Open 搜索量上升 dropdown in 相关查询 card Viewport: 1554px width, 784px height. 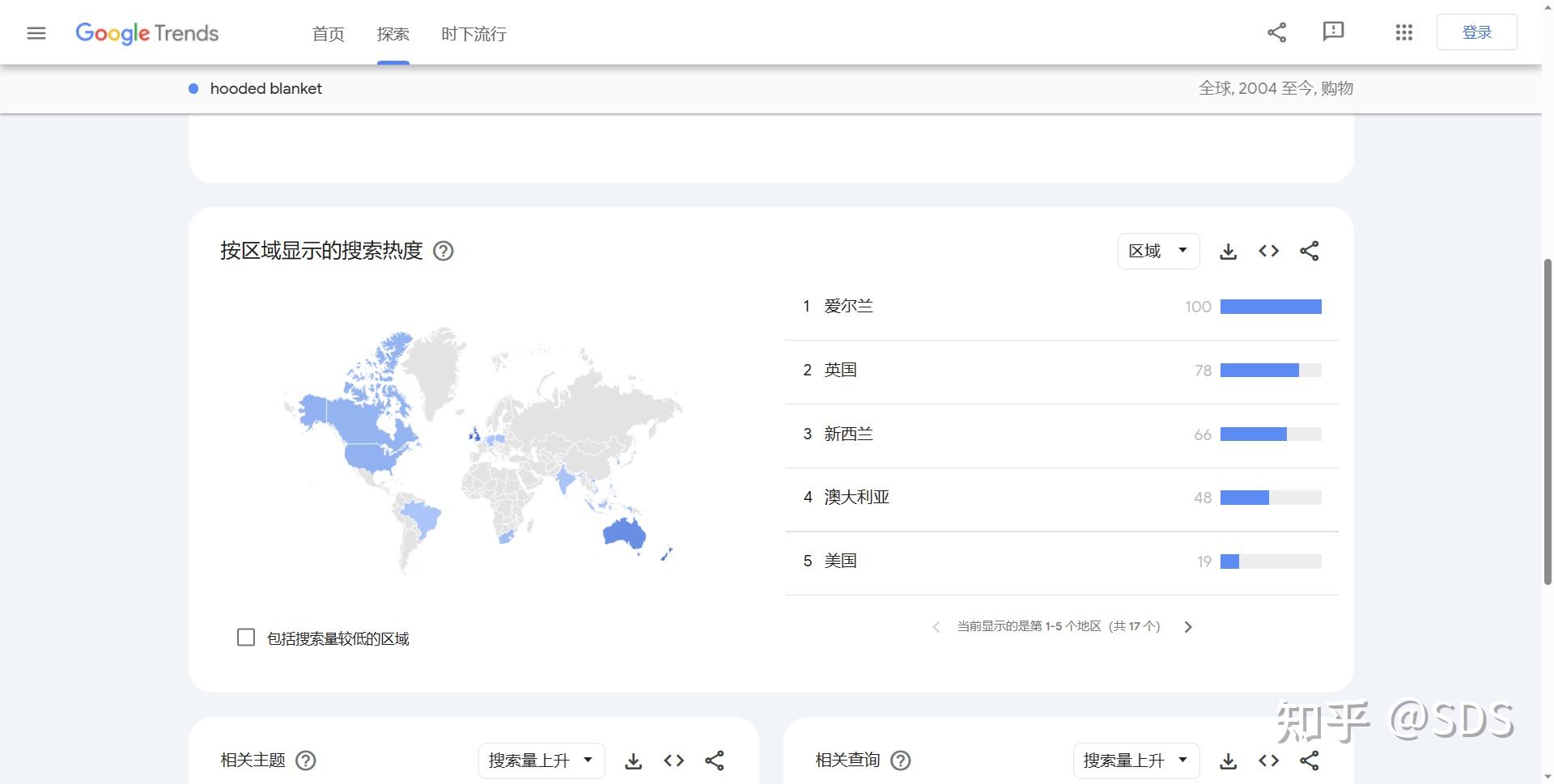tap(1136, 761)
